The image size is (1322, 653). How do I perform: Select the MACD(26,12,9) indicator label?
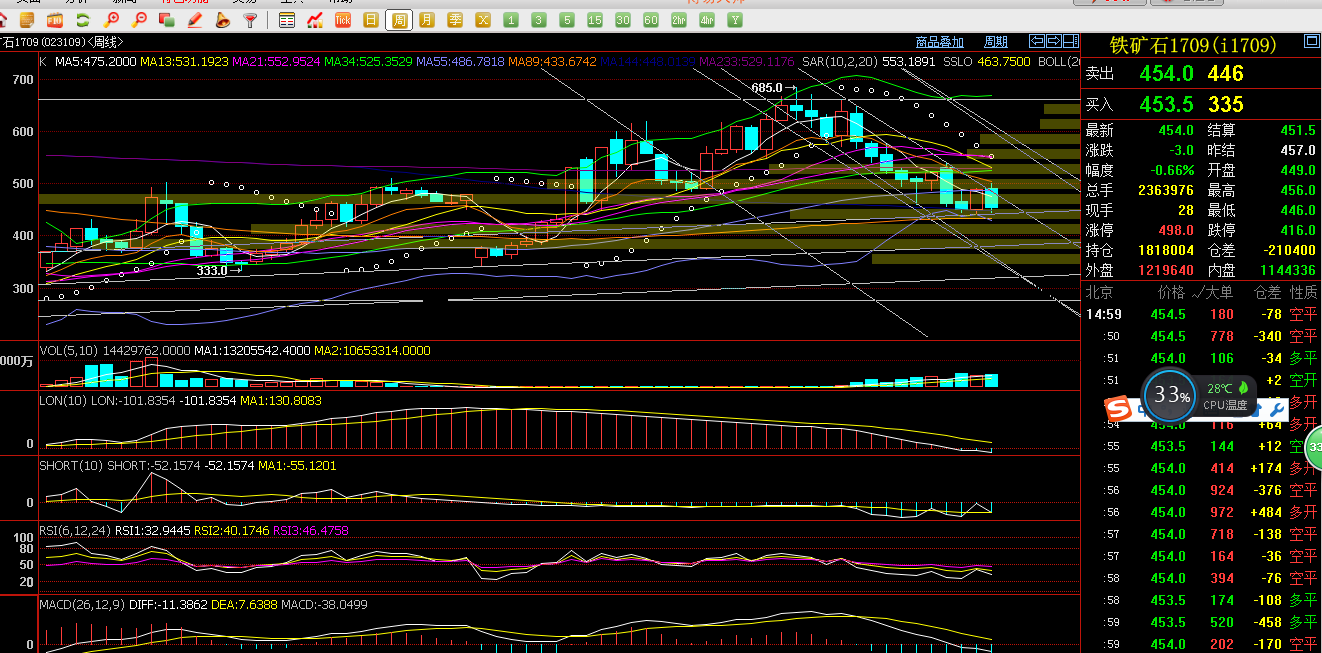tap(80, 605)
